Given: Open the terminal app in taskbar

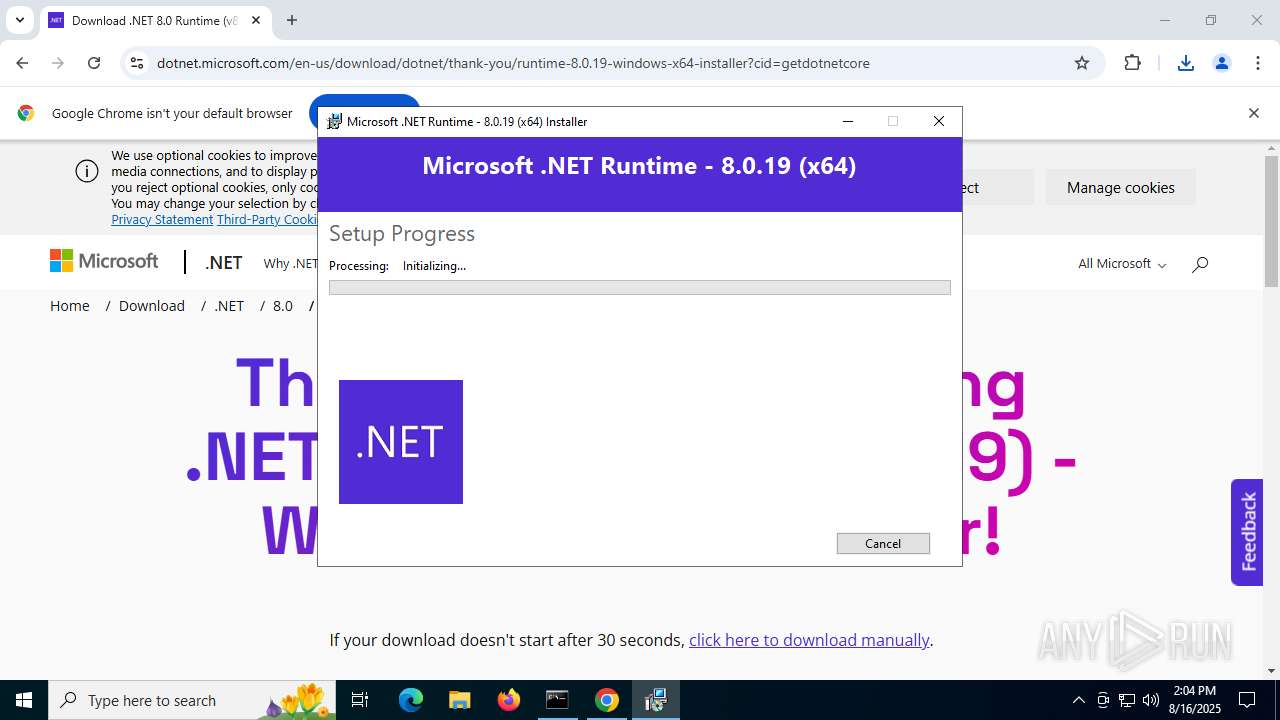Looking at the screenshot, I should [557, 700].
